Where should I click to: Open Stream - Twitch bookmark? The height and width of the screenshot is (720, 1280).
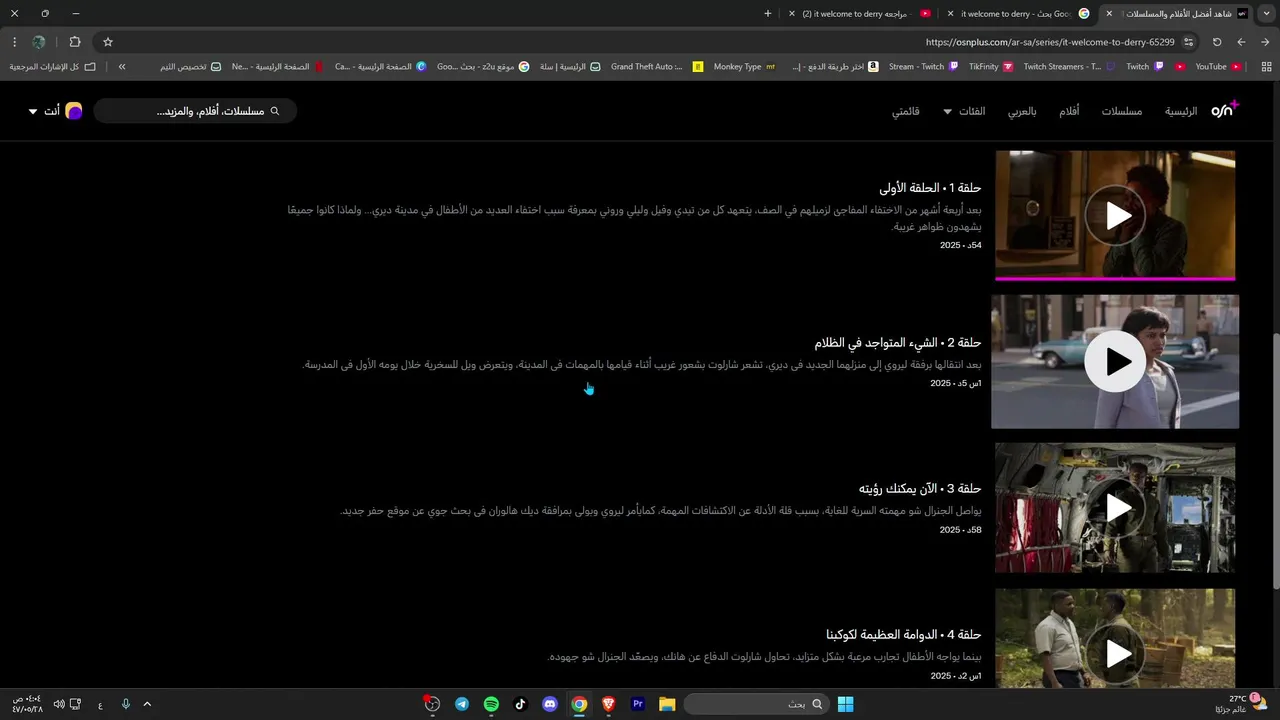(923, 66)
